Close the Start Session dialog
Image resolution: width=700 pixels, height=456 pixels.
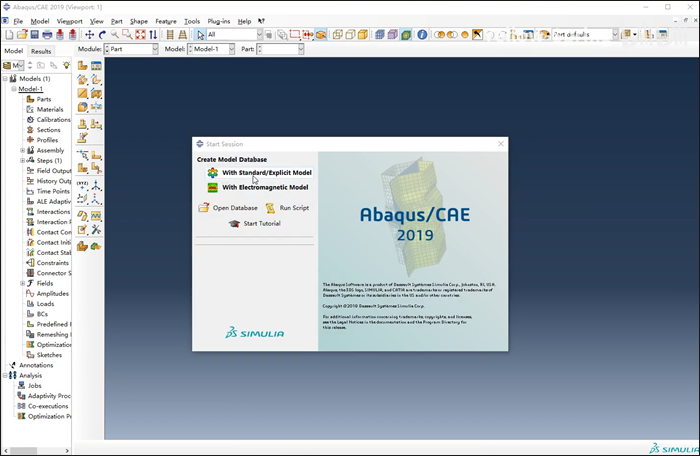tap(501, 143)
